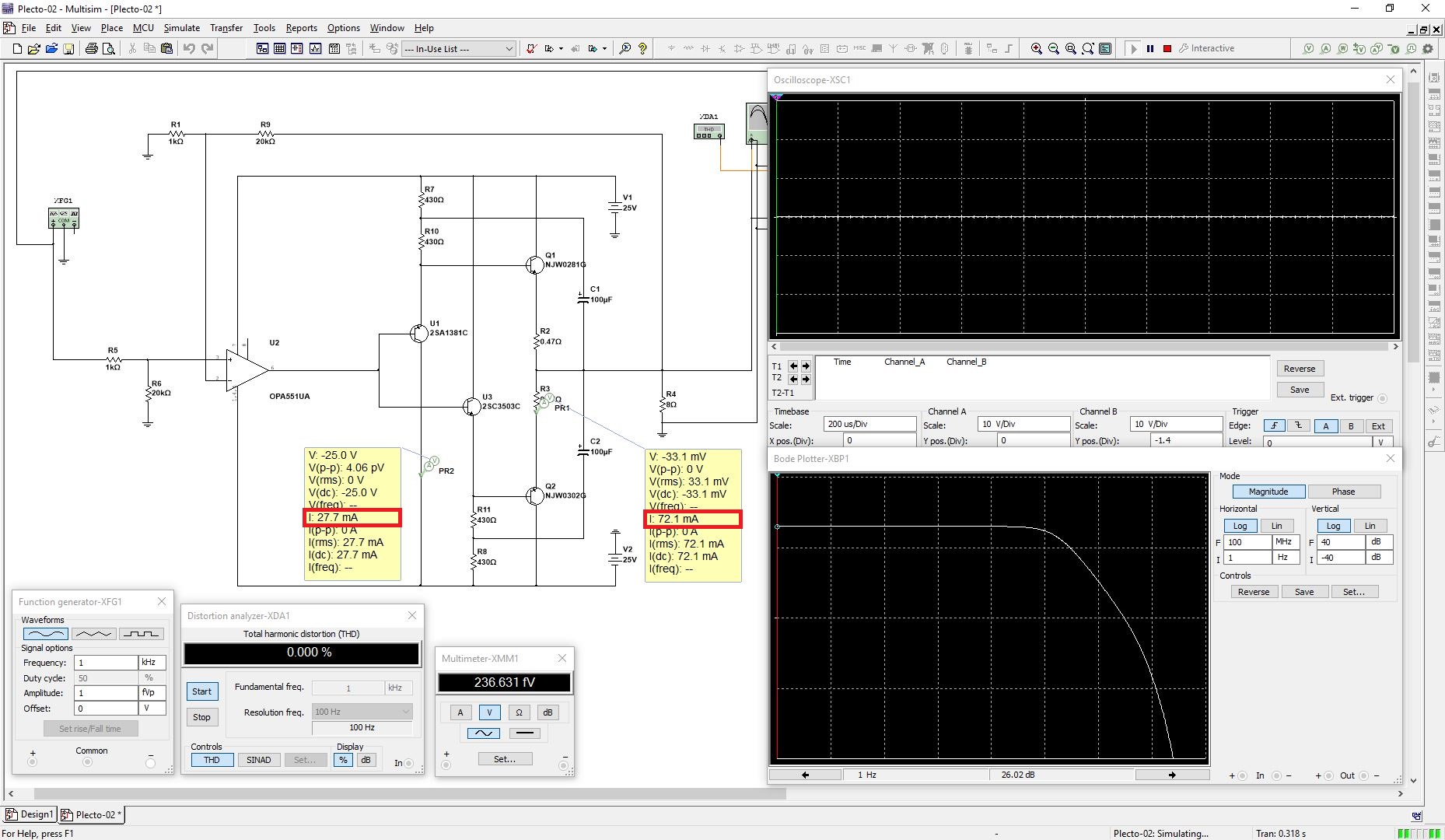Edit the Function generator Offset field
The image size is (1445, 840).
pyautogui.click(x=106, y=709)
